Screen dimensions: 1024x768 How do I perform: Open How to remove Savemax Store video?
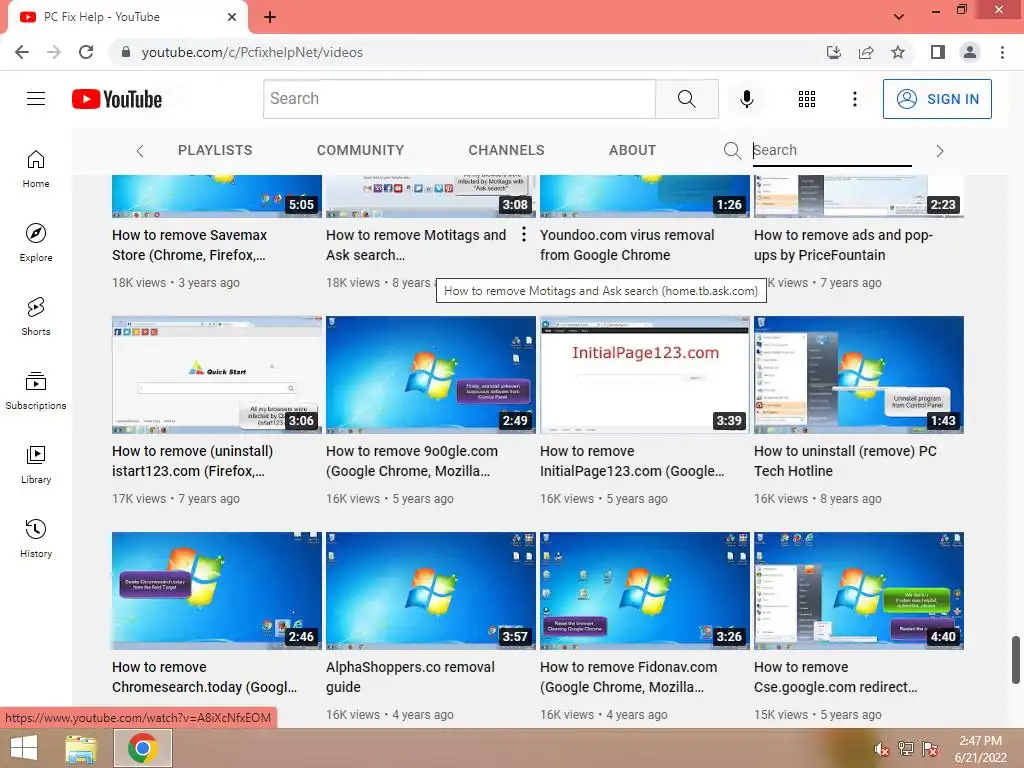[189, 245]
